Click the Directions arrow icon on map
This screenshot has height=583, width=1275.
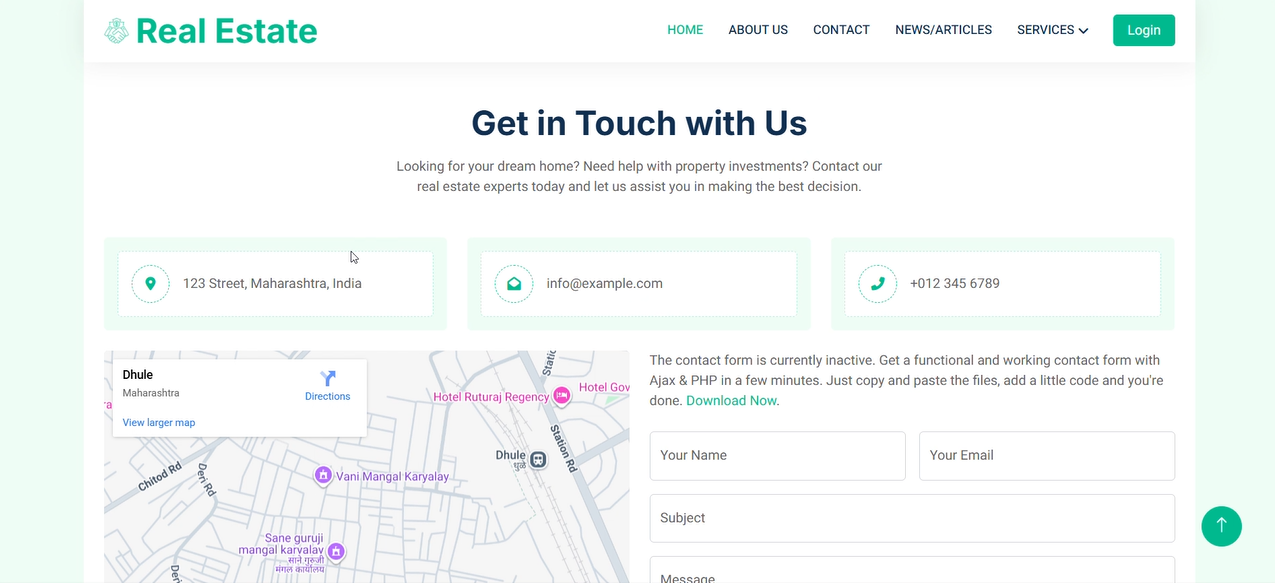(328, 378)
